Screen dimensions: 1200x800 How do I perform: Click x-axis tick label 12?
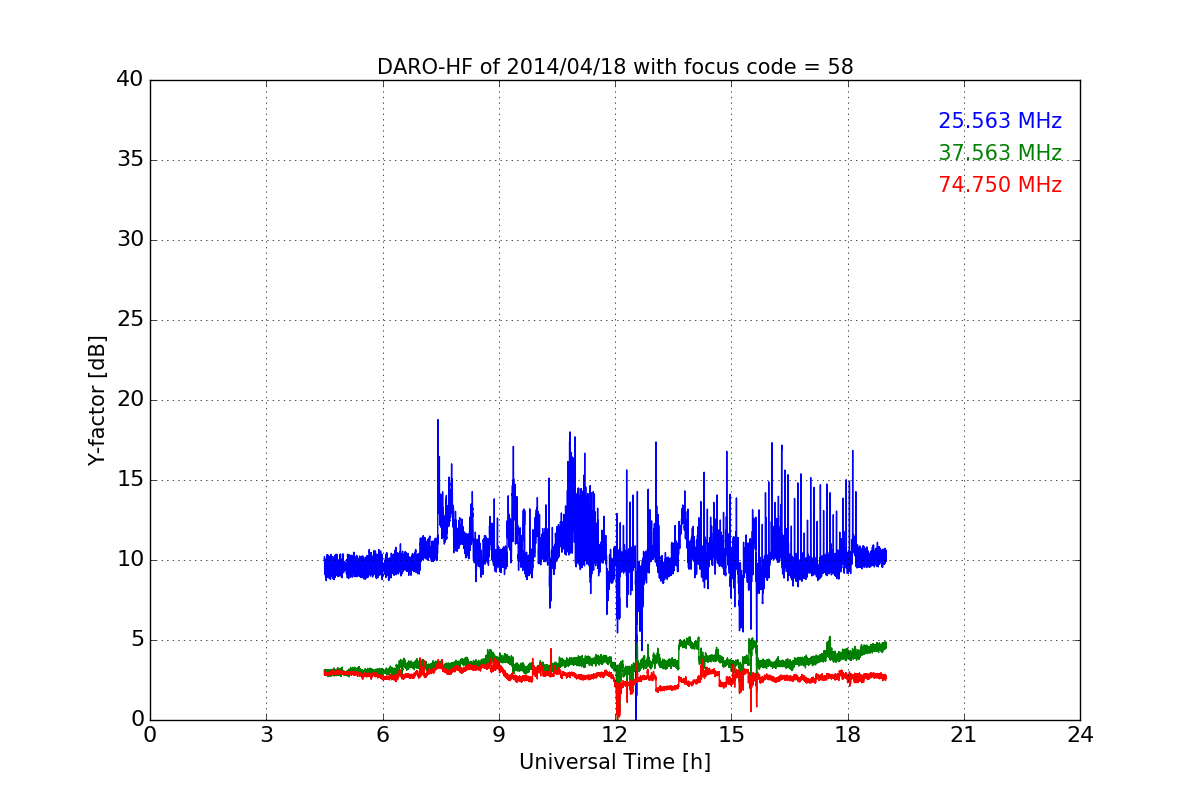[615, 735]
